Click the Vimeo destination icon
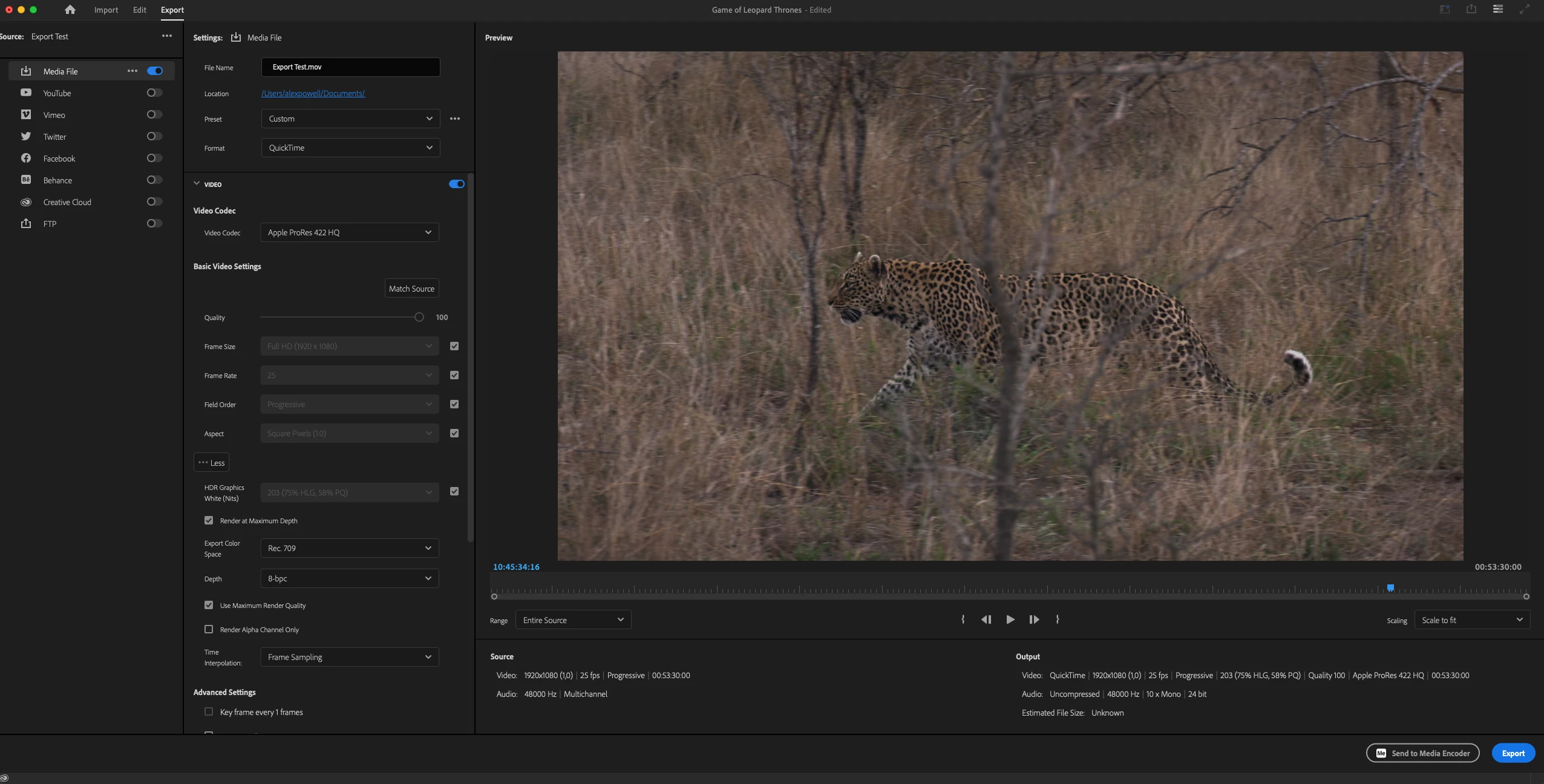 tap(26, 114)
